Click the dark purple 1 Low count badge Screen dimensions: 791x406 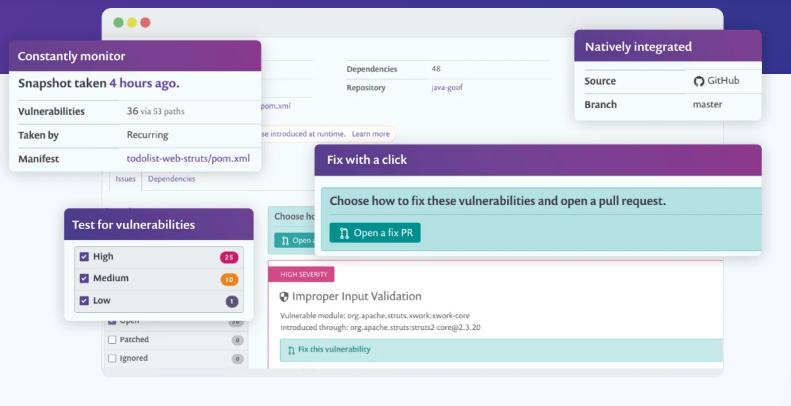click(231, 301)
